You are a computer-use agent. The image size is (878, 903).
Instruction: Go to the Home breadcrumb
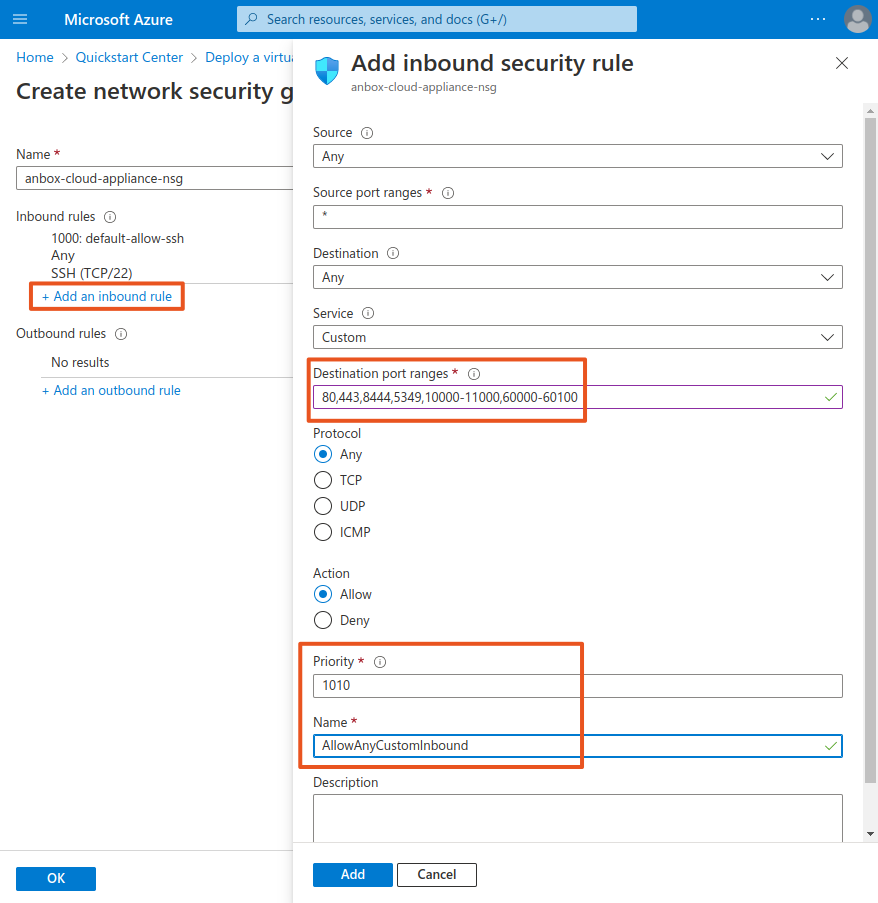click(x=35, y=58)
